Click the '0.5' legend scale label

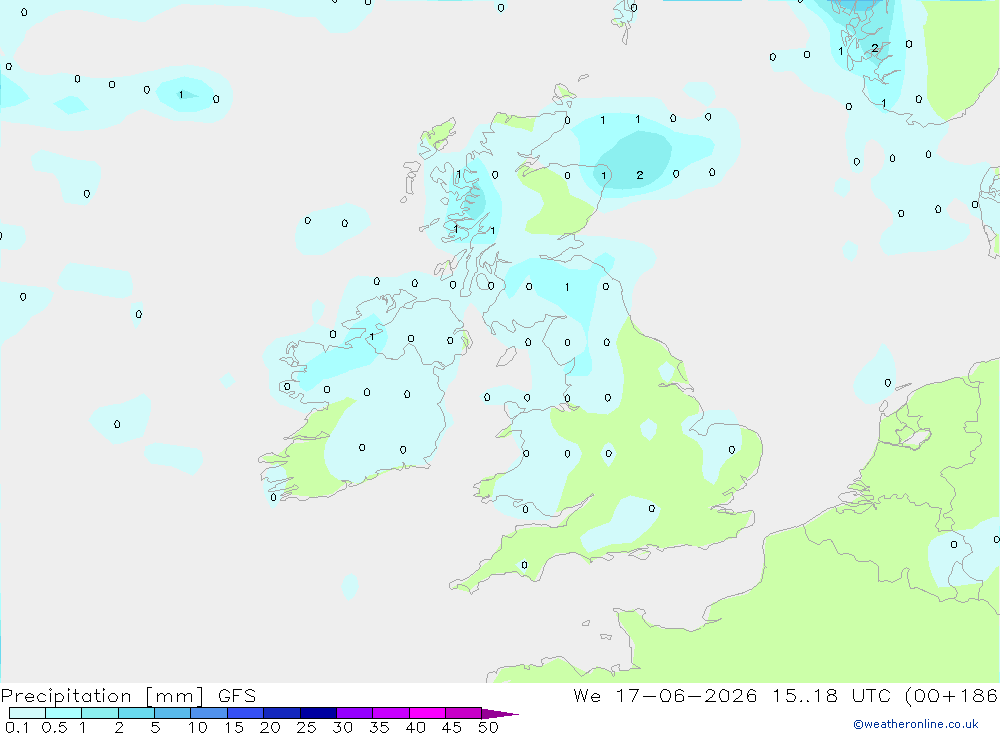tap(55, 727)
